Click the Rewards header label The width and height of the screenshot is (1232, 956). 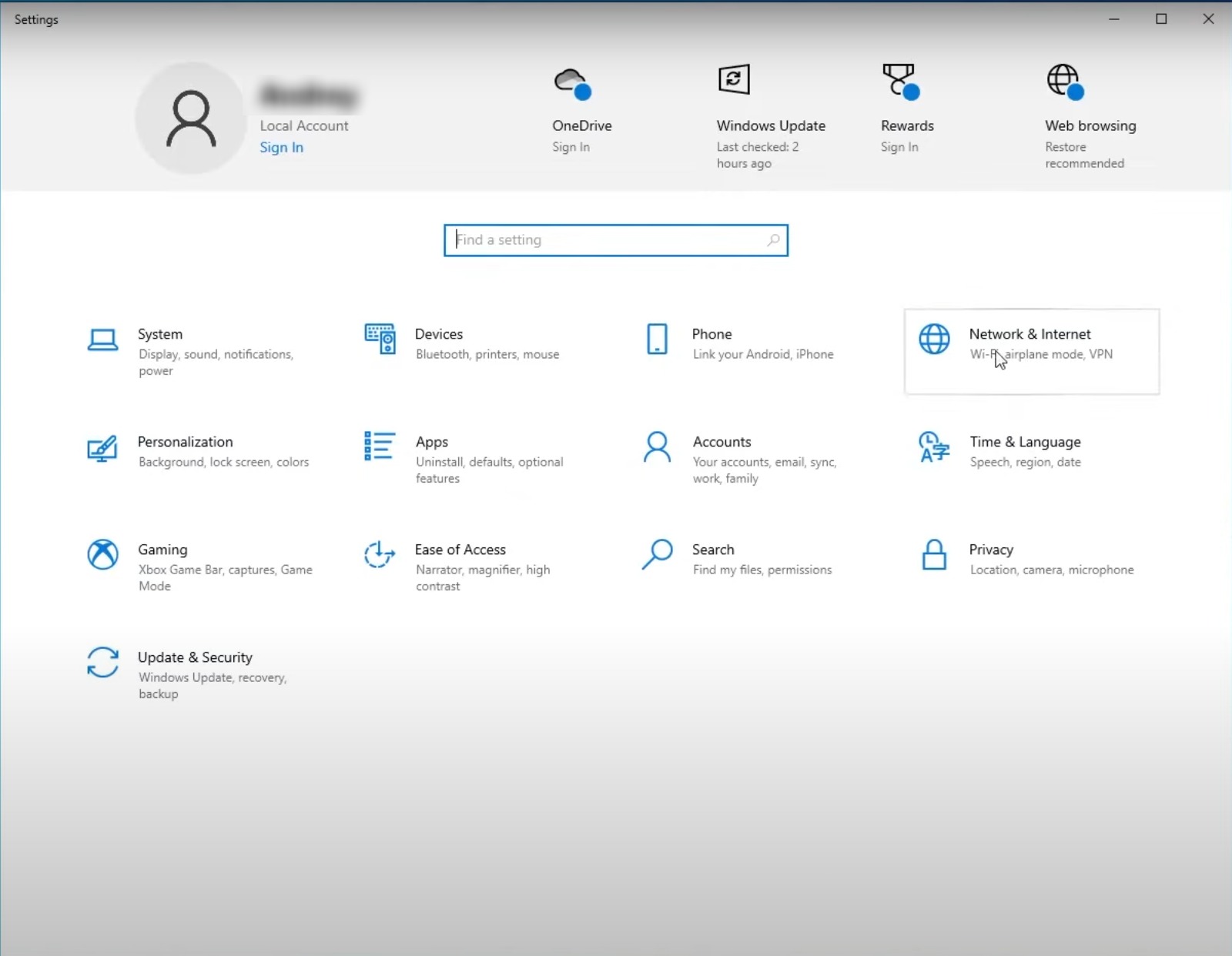(x=907, y=125)
